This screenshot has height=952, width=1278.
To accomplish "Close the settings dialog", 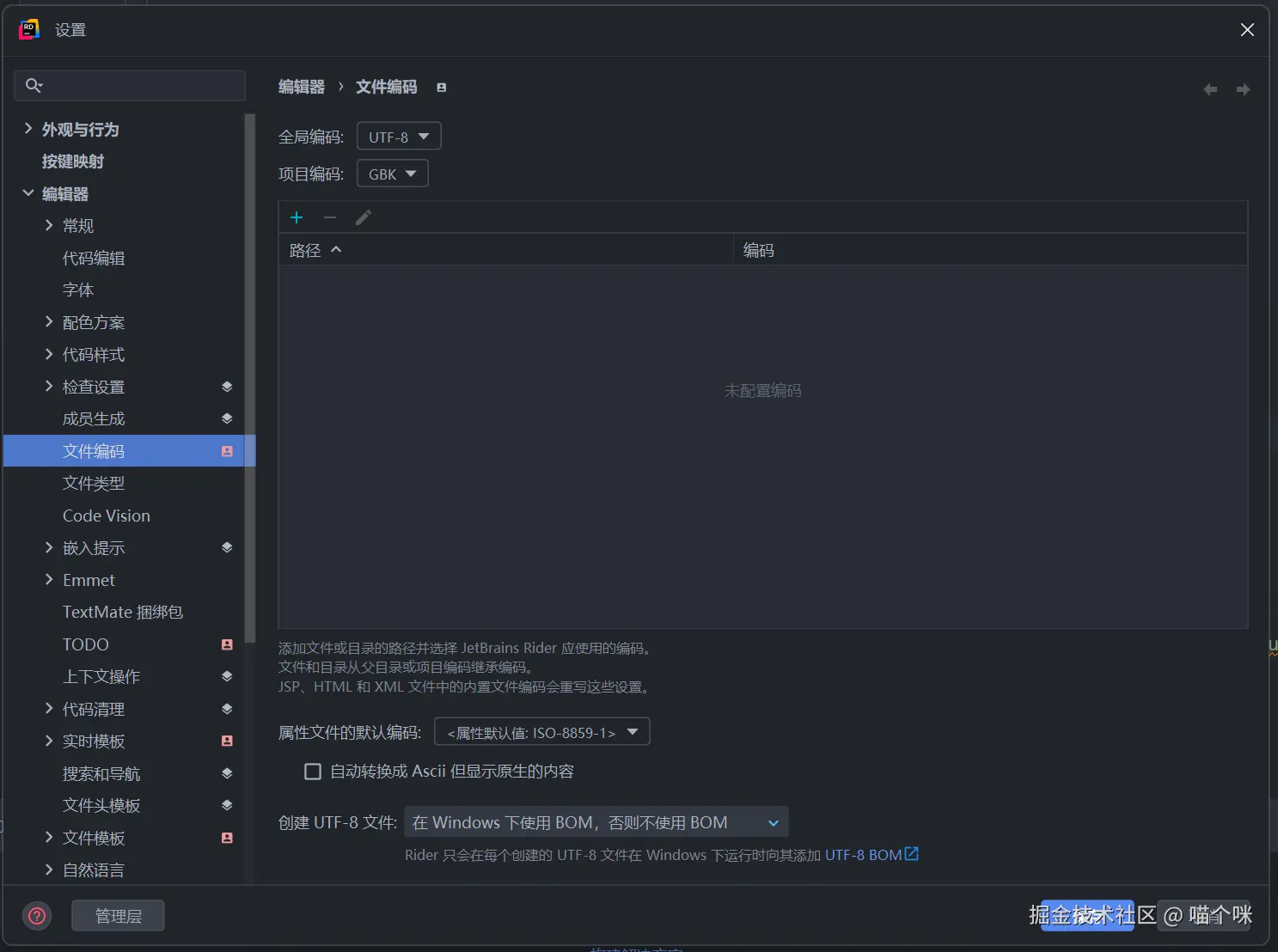I will pos(1247,30).
